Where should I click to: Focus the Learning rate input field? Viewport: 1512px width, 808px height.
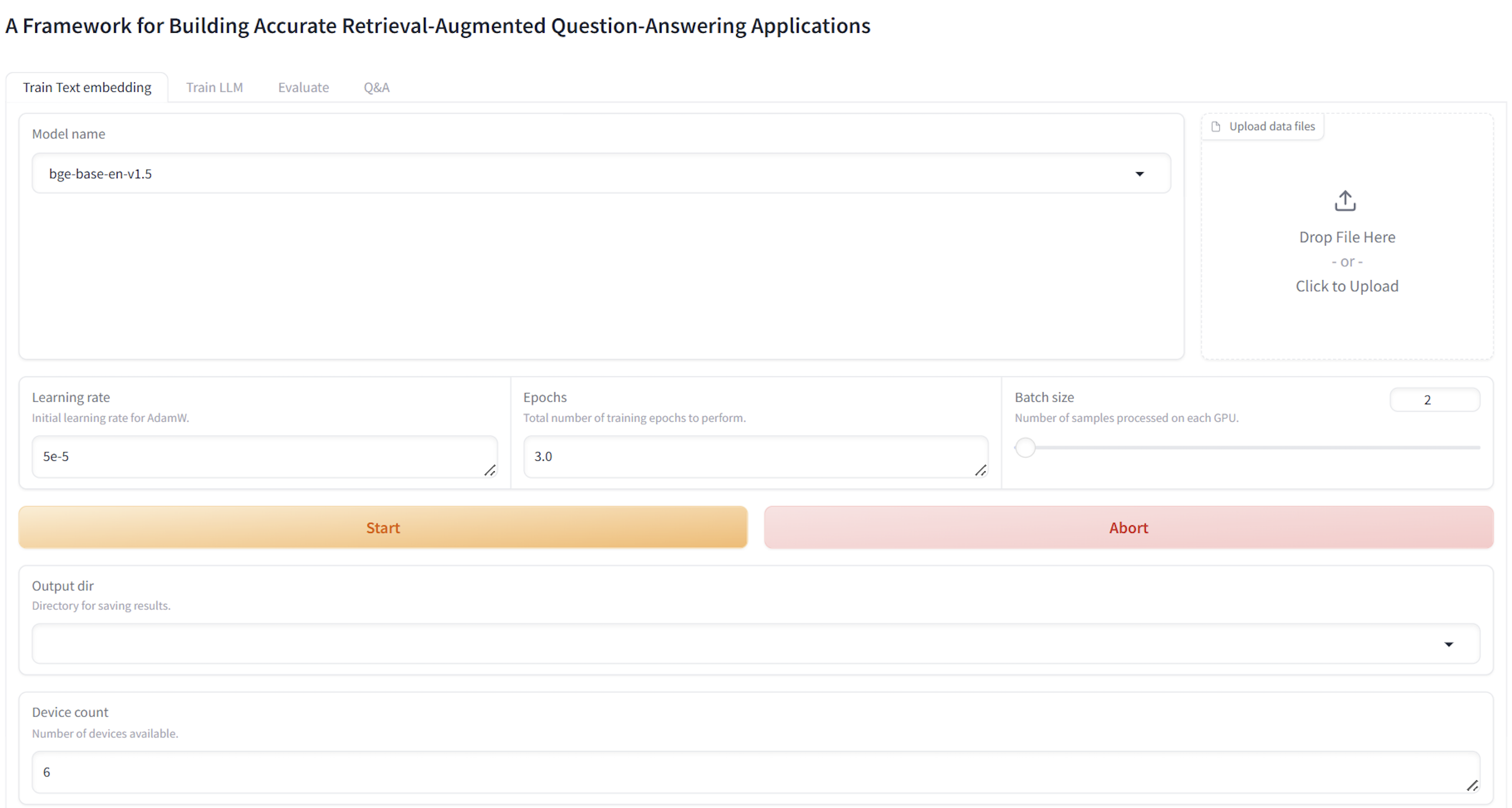(258, 456)
